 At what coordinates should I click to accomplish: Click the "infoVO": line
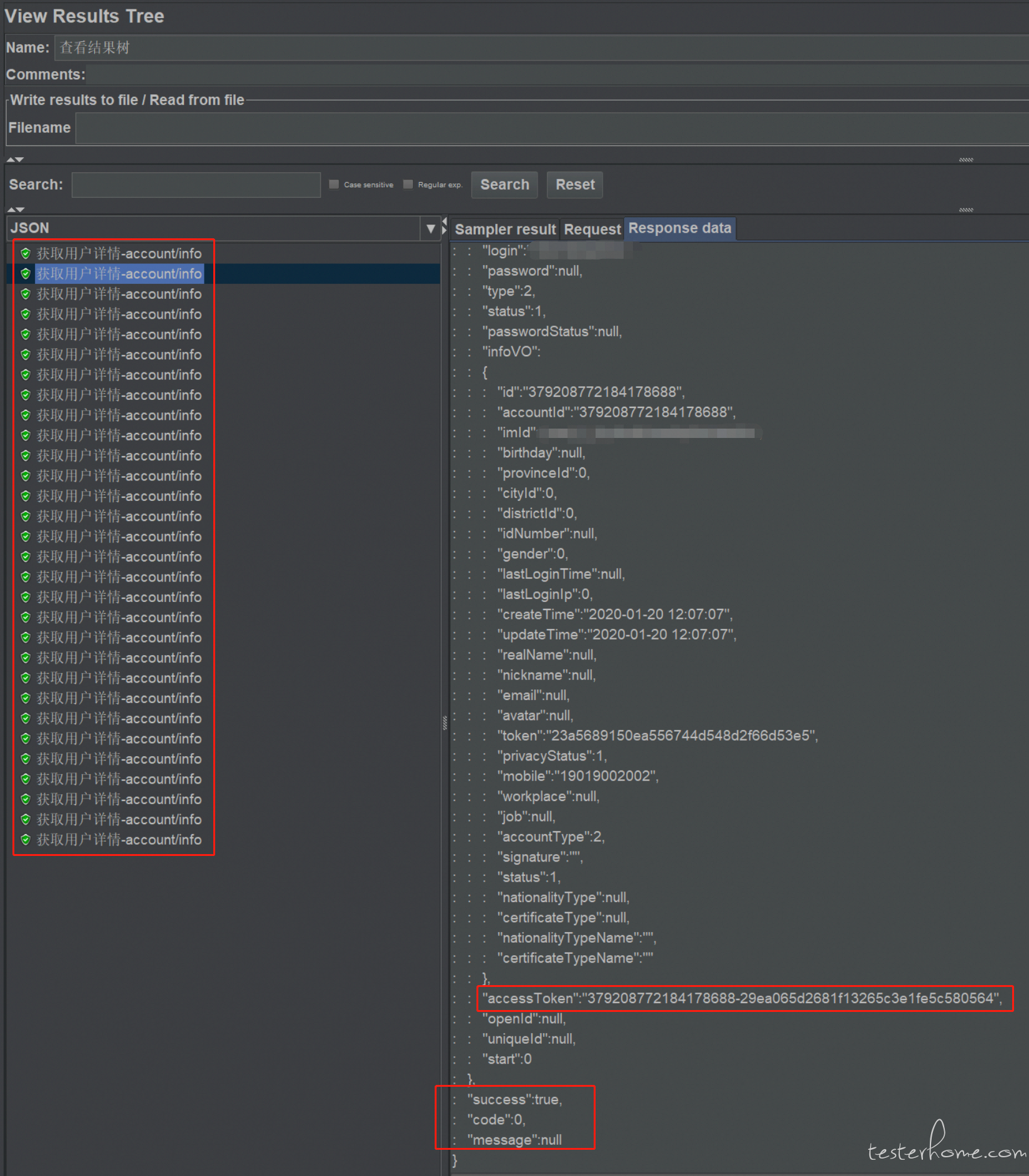point(511,352)
